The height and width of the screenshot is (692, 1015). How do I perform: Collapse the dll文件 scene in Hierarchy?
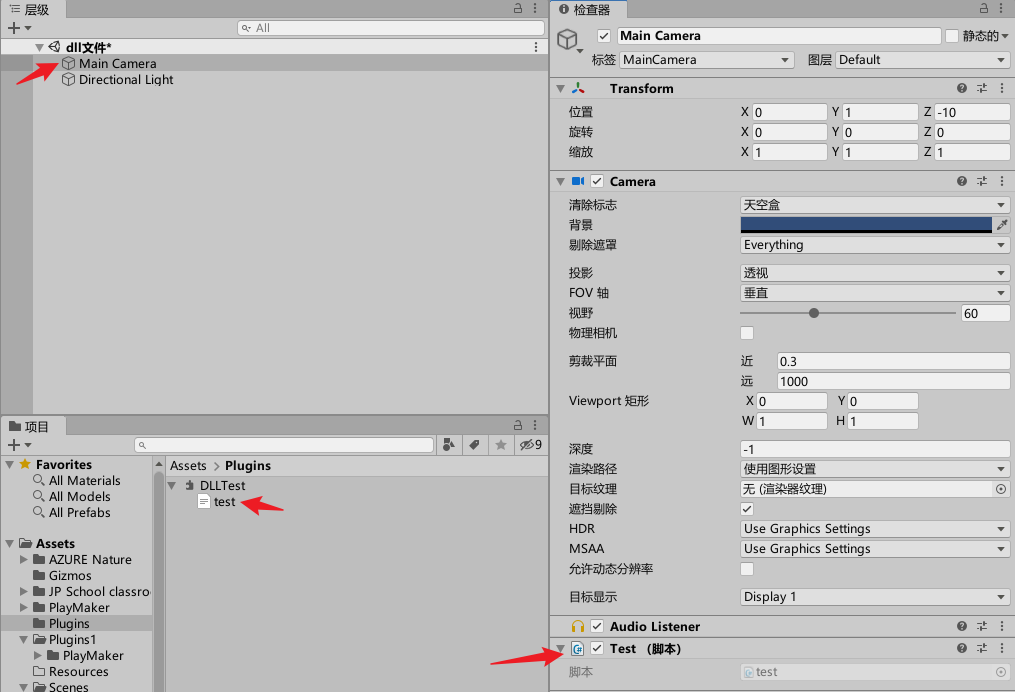click(39, 47)
